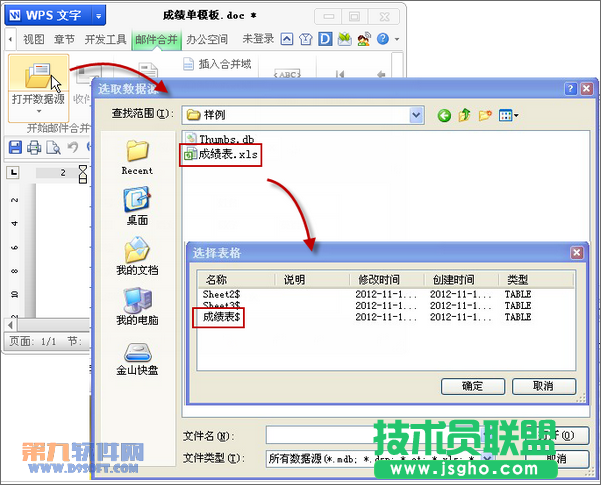Select the 成绩表$ table row
The height and width of the screenshot is (485, 601).
click(386, 317)
